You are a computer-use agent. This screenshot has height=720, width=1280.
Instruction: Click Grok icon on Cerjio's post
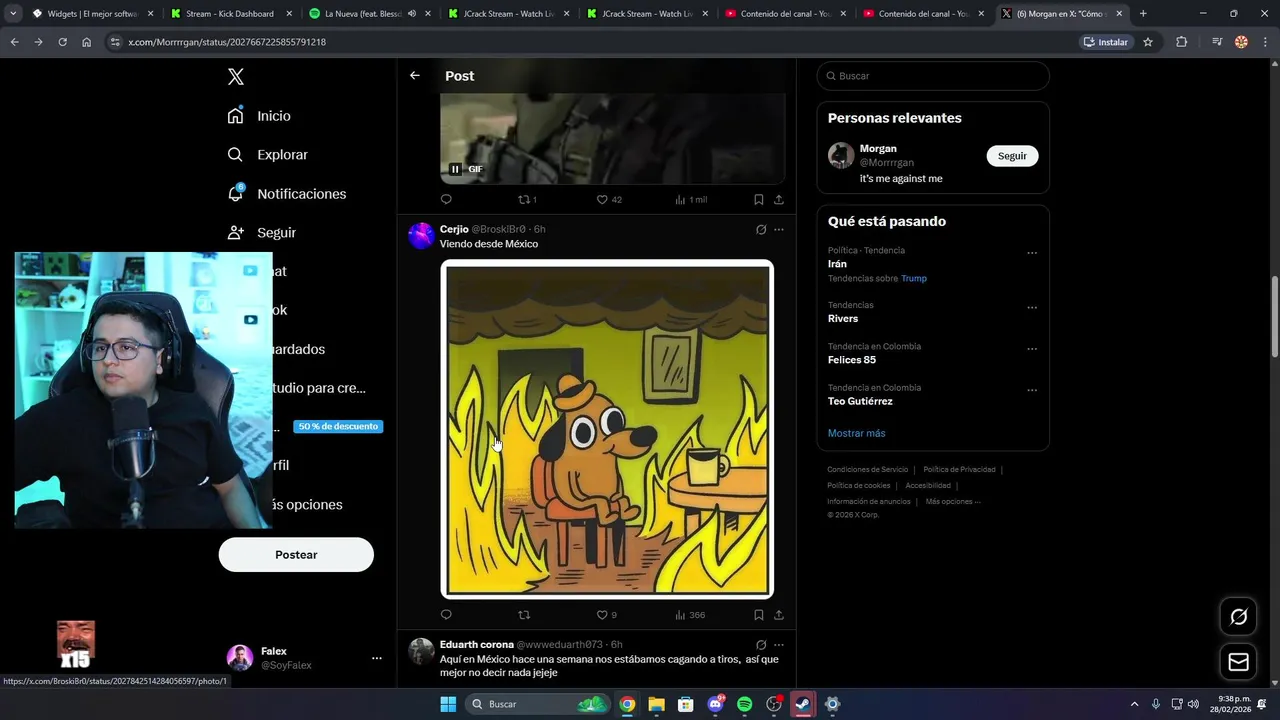(761, 230)
